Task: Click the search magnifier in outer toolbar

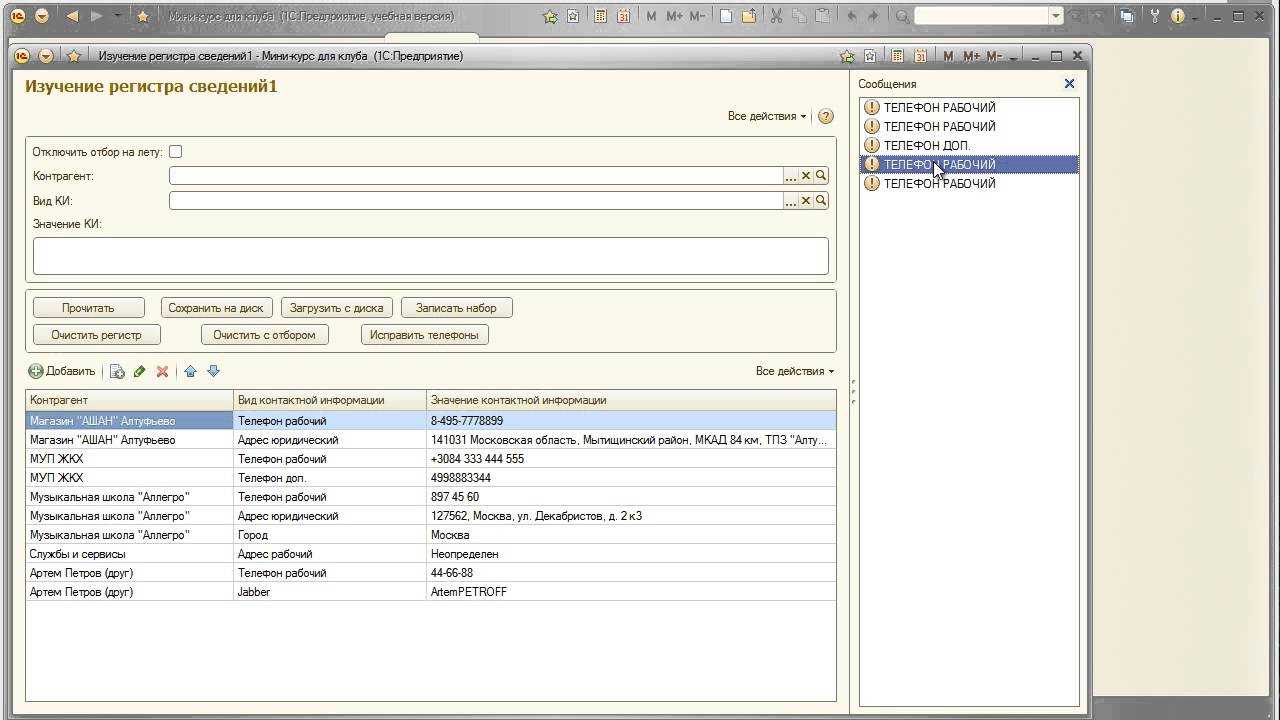Action: [x=902, y=16]
